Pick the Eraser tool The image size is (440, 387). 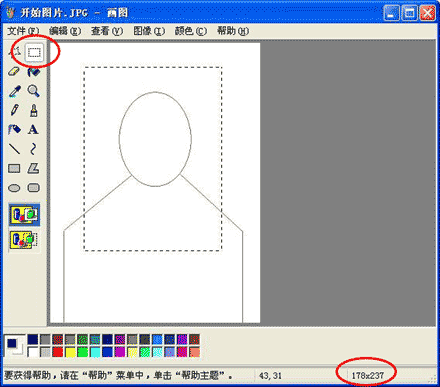tap(14, 72)
